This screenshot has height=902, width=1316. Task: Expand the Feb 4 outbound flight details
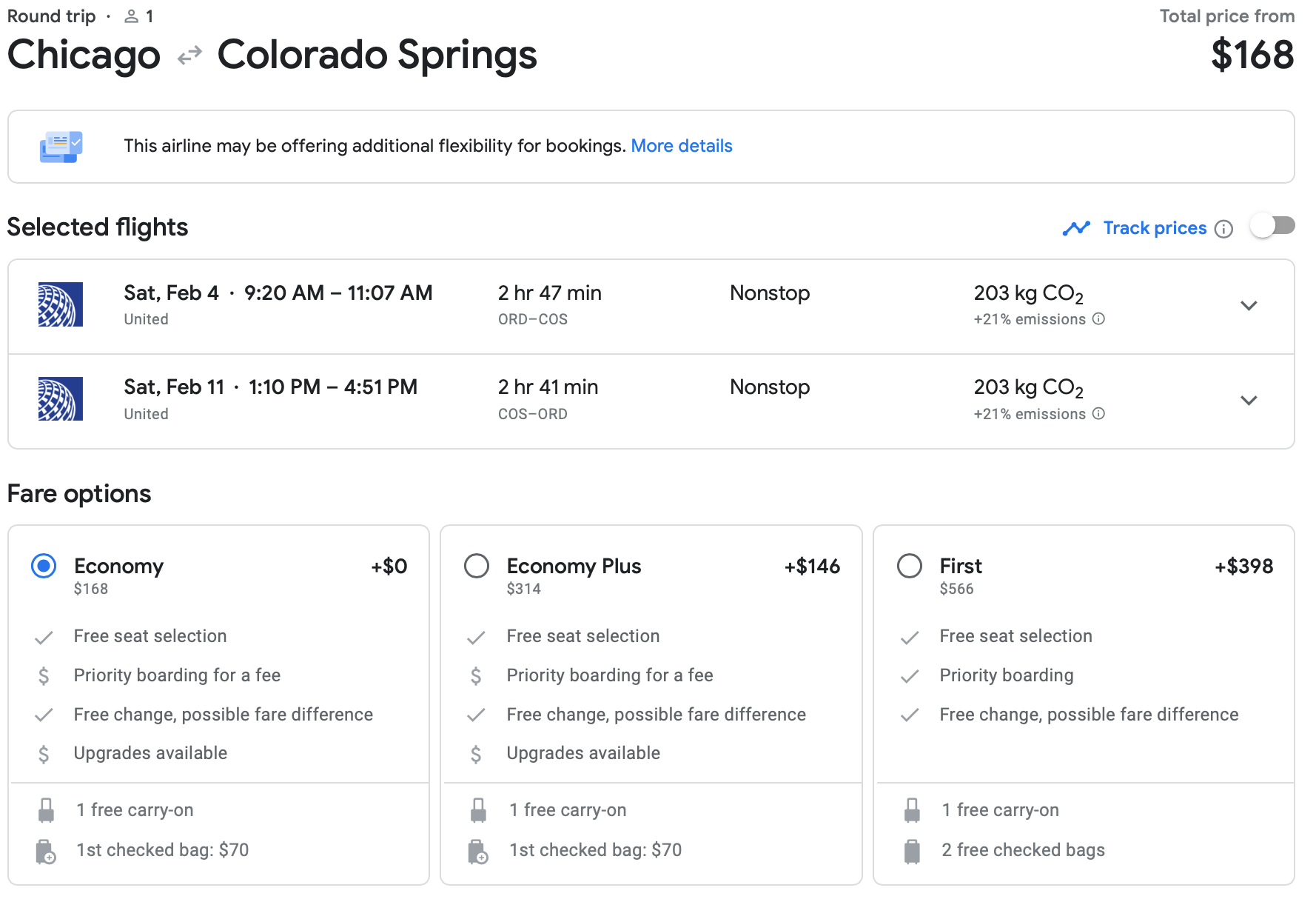coord(1249,305)
